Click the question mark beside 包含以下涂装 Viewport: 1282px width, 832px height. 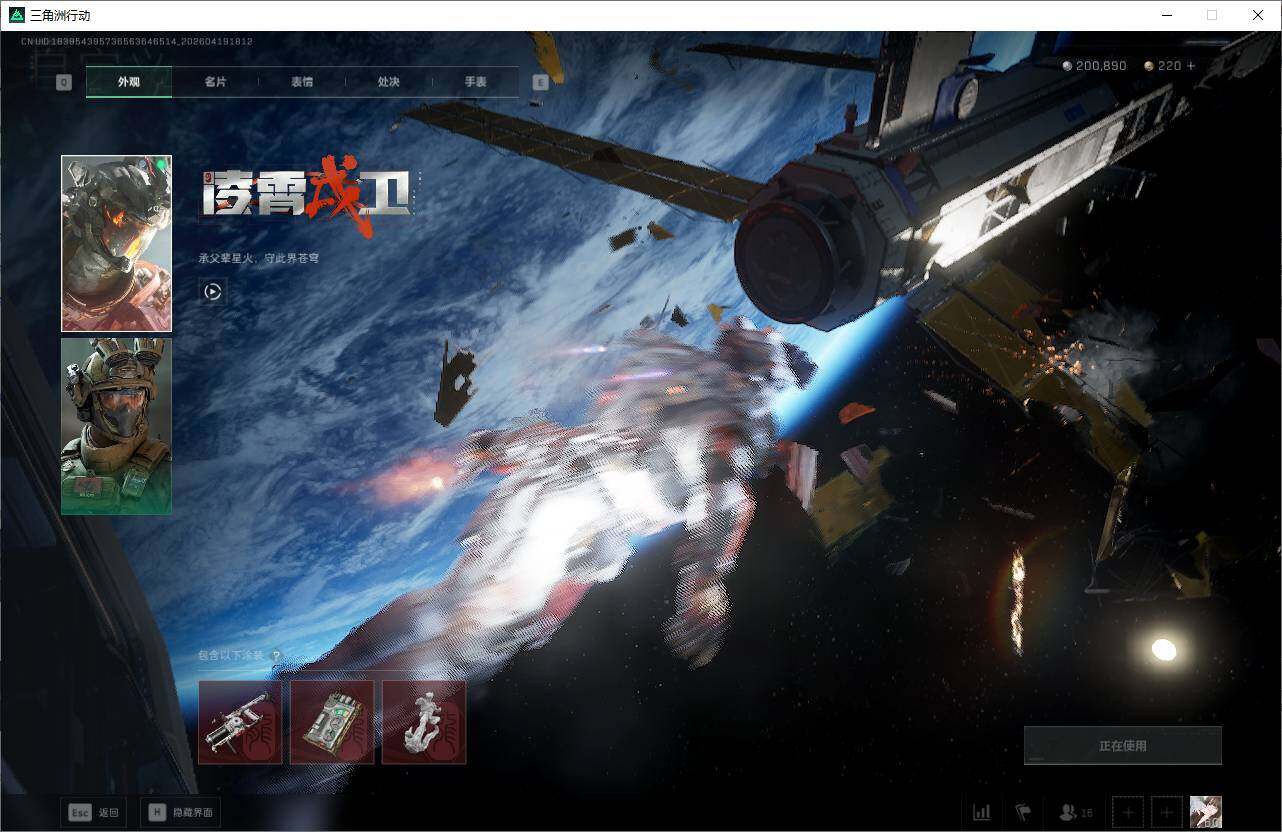pyautogui.click(x=277, y=655)
